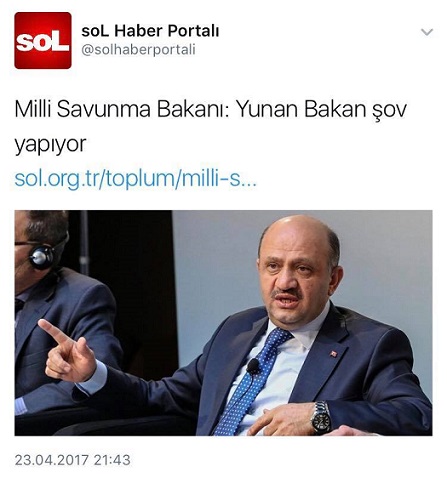This screenshot has height=478, width=447.
Task: Open the attached news photo
Action: tap(223, 323)
